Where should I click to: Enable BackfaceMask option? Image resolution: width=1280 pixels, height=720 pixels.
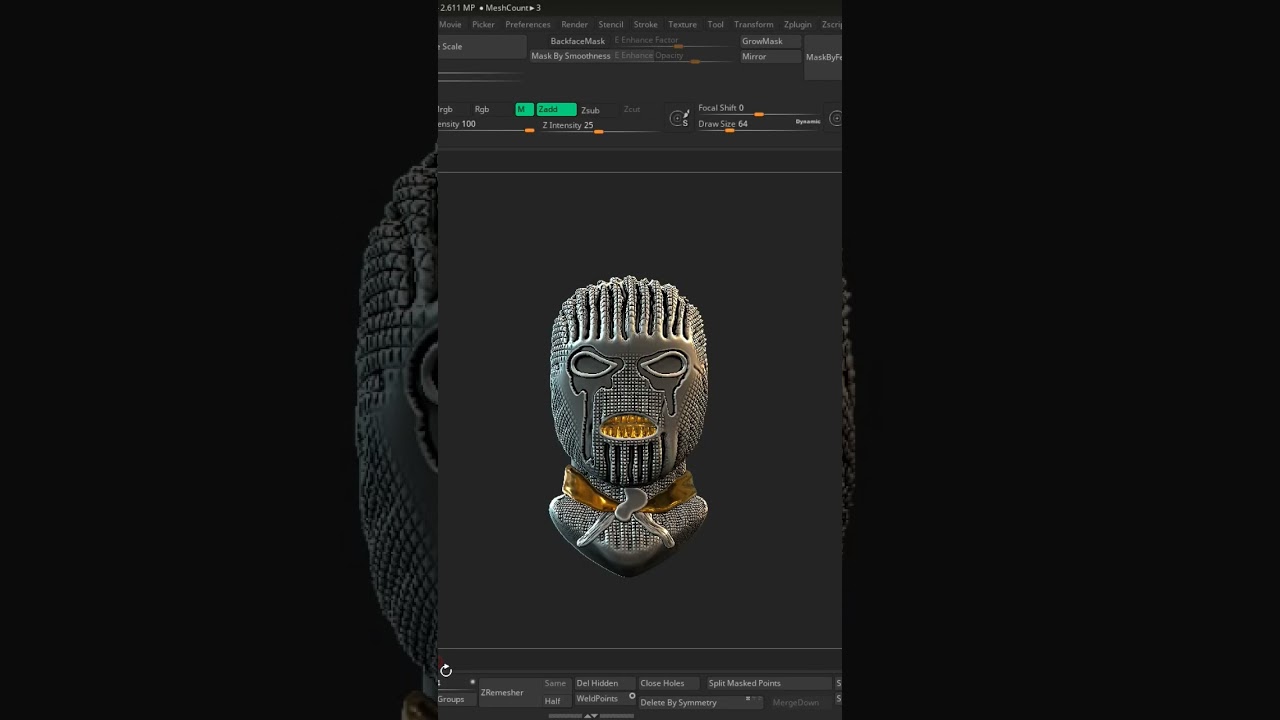click(577, 41)
